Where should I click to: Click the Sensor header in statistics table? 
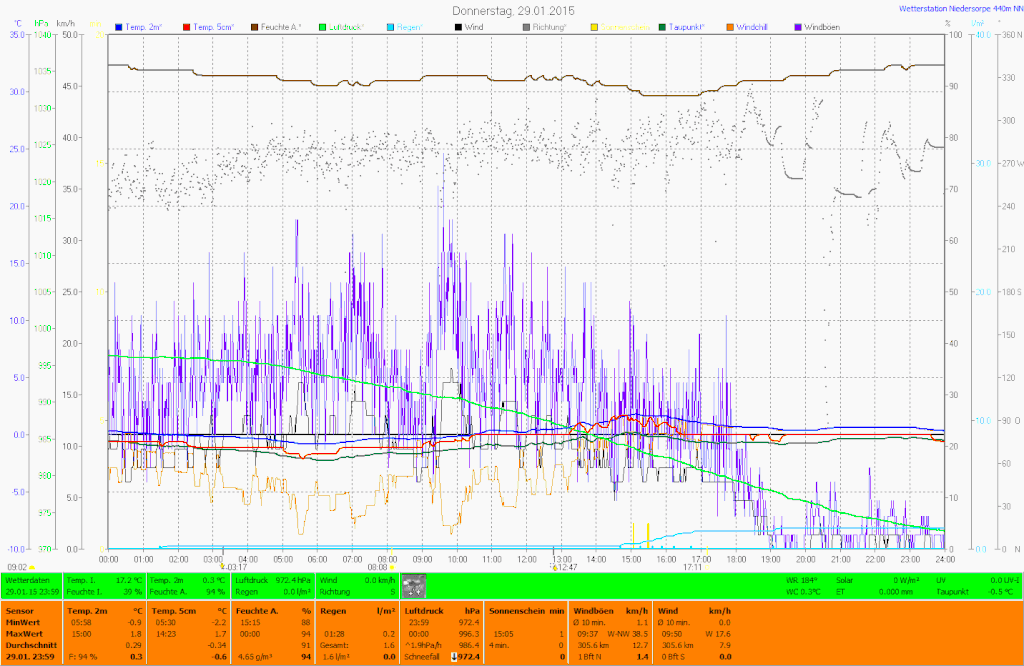tap(18, 610)
